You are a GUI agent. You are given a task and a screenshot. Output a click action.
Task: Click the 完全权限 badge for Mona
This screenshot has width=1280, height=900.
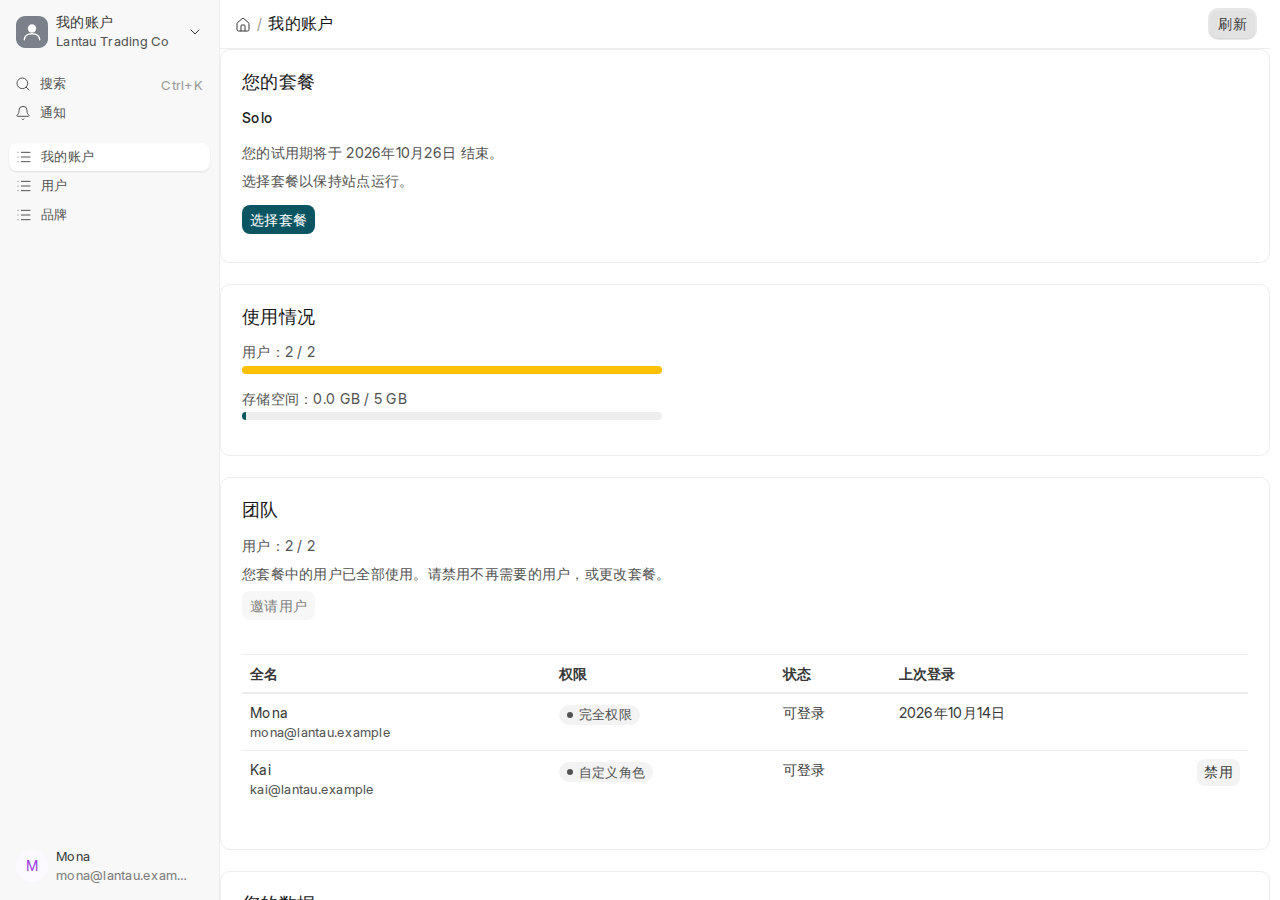pyautogui.click(x=599, y=715)
